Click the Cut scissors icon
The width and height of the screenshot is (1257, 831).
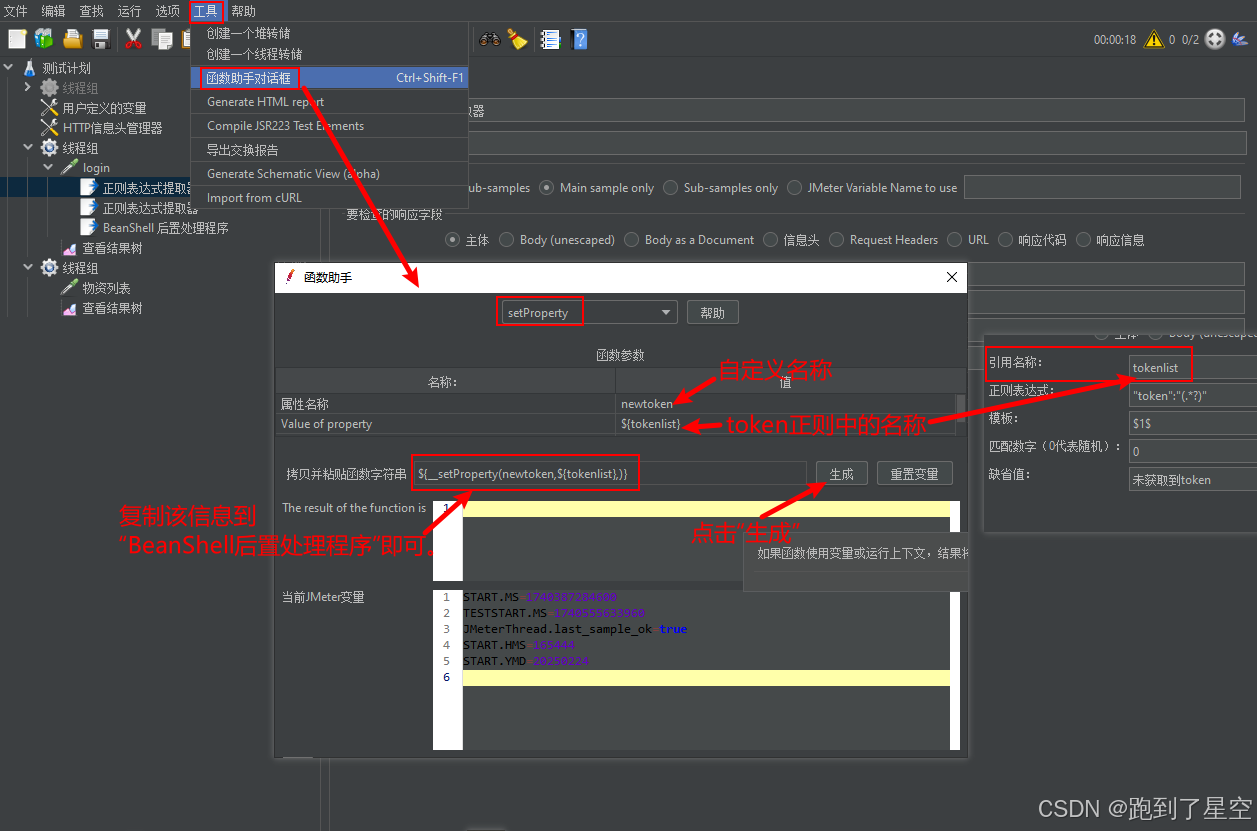pyautogui.click(x=133, y=39)
